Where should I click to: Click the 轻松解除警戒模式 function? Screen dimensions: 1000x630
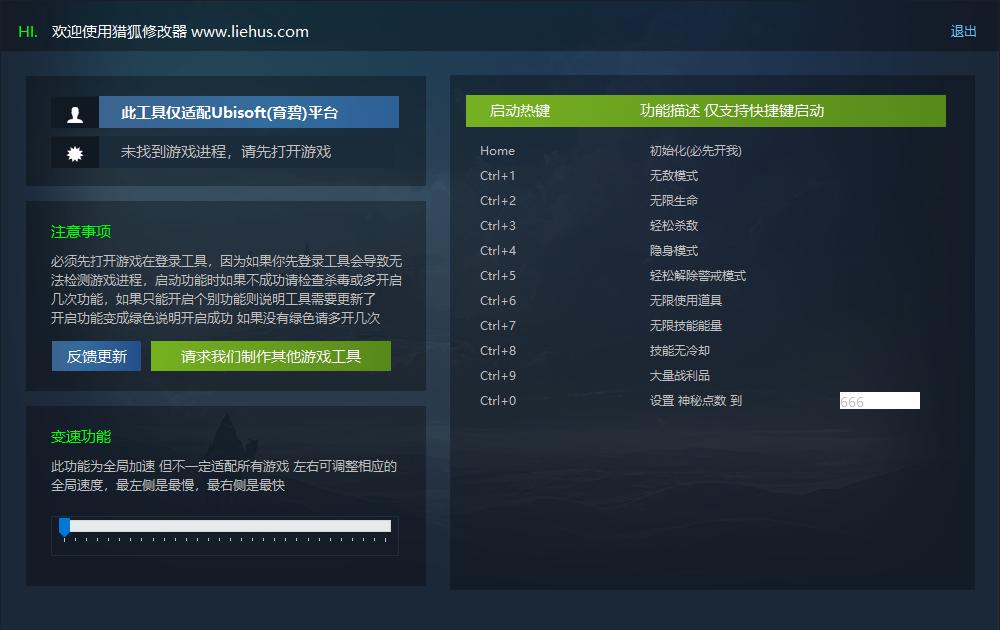pyautogui.click(x=698, y=275)
